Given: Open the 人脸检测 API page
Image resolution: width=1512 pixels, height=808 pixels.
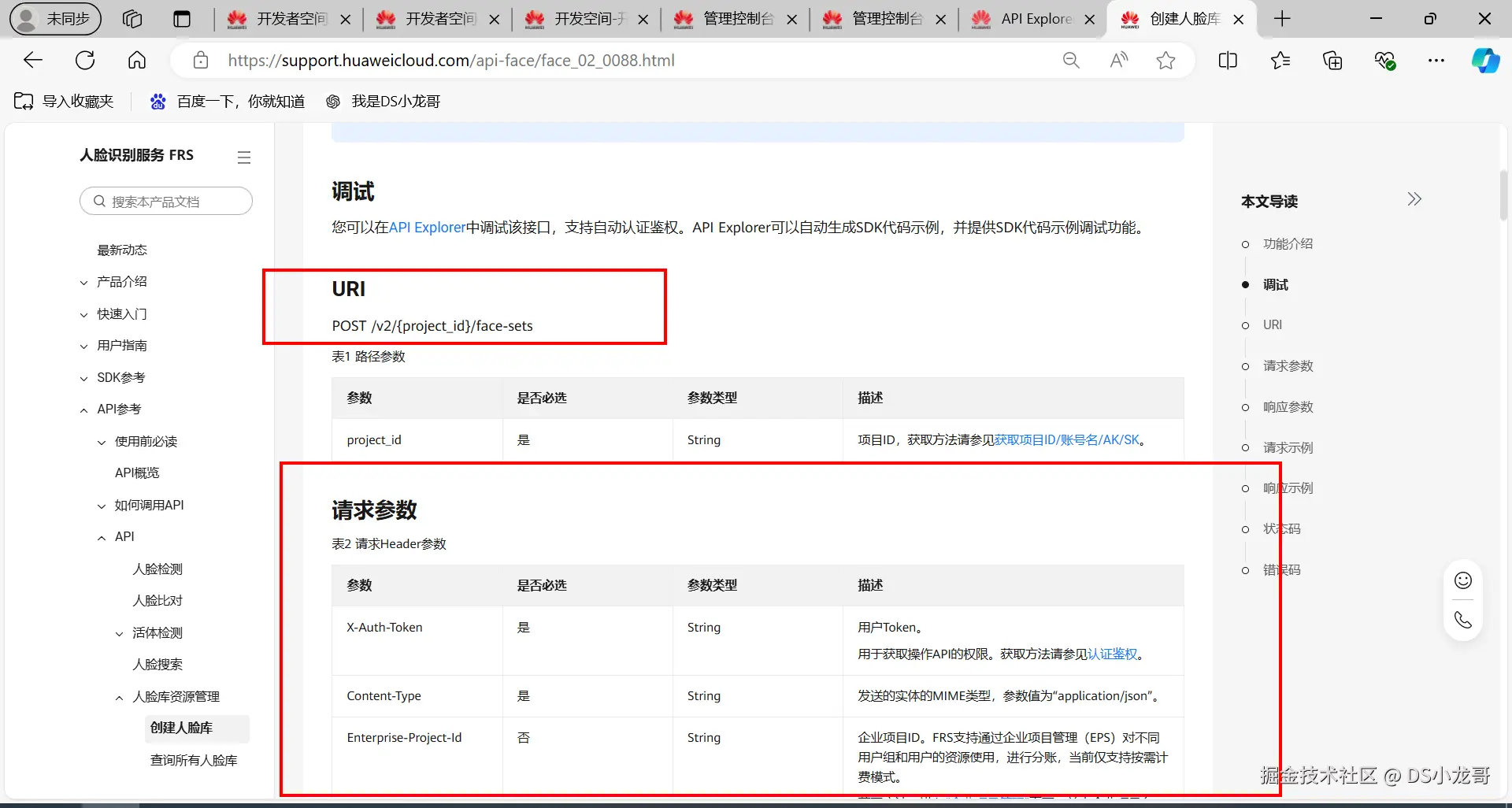Looking at the screenshot, I should [x=157, y=569].
